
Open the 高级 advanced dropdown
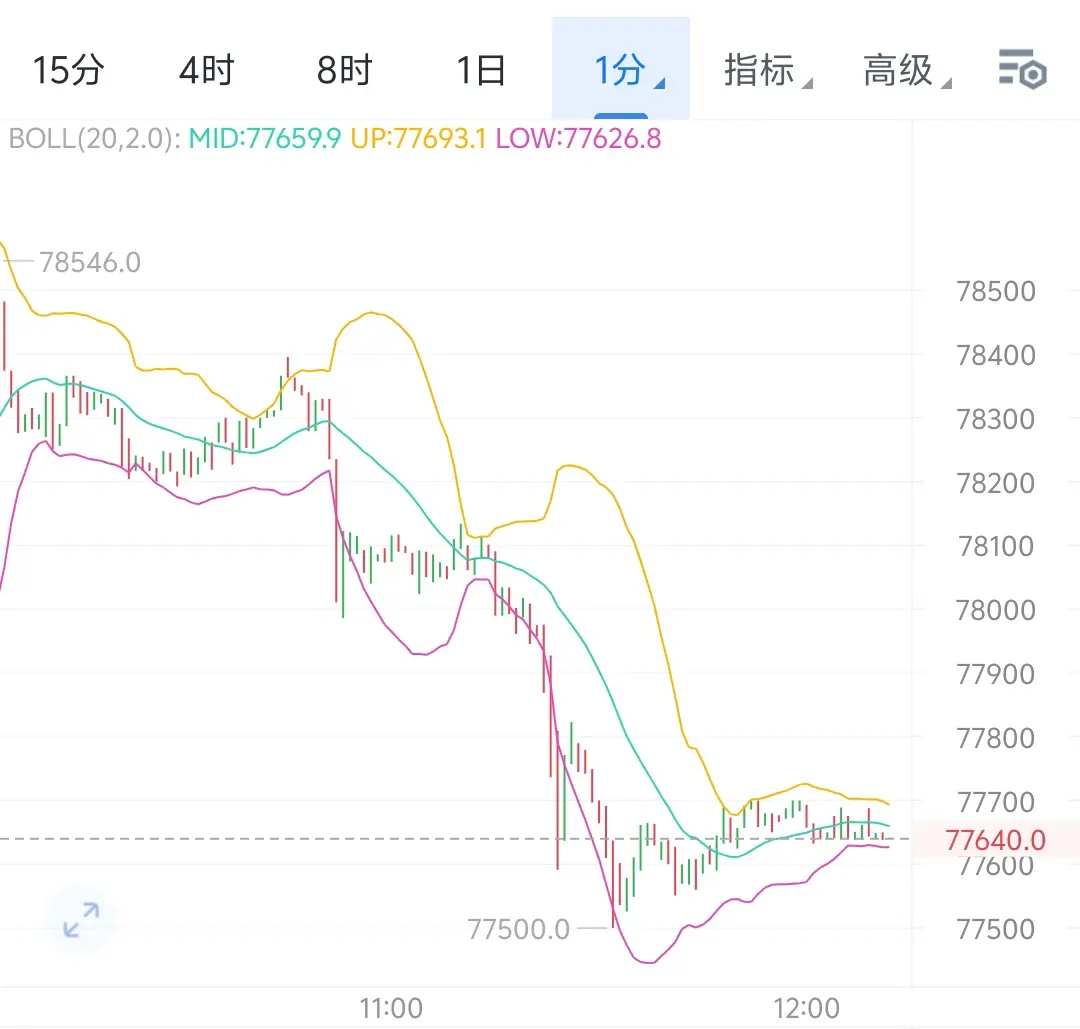pyautogui.click(x=906, y=70)
